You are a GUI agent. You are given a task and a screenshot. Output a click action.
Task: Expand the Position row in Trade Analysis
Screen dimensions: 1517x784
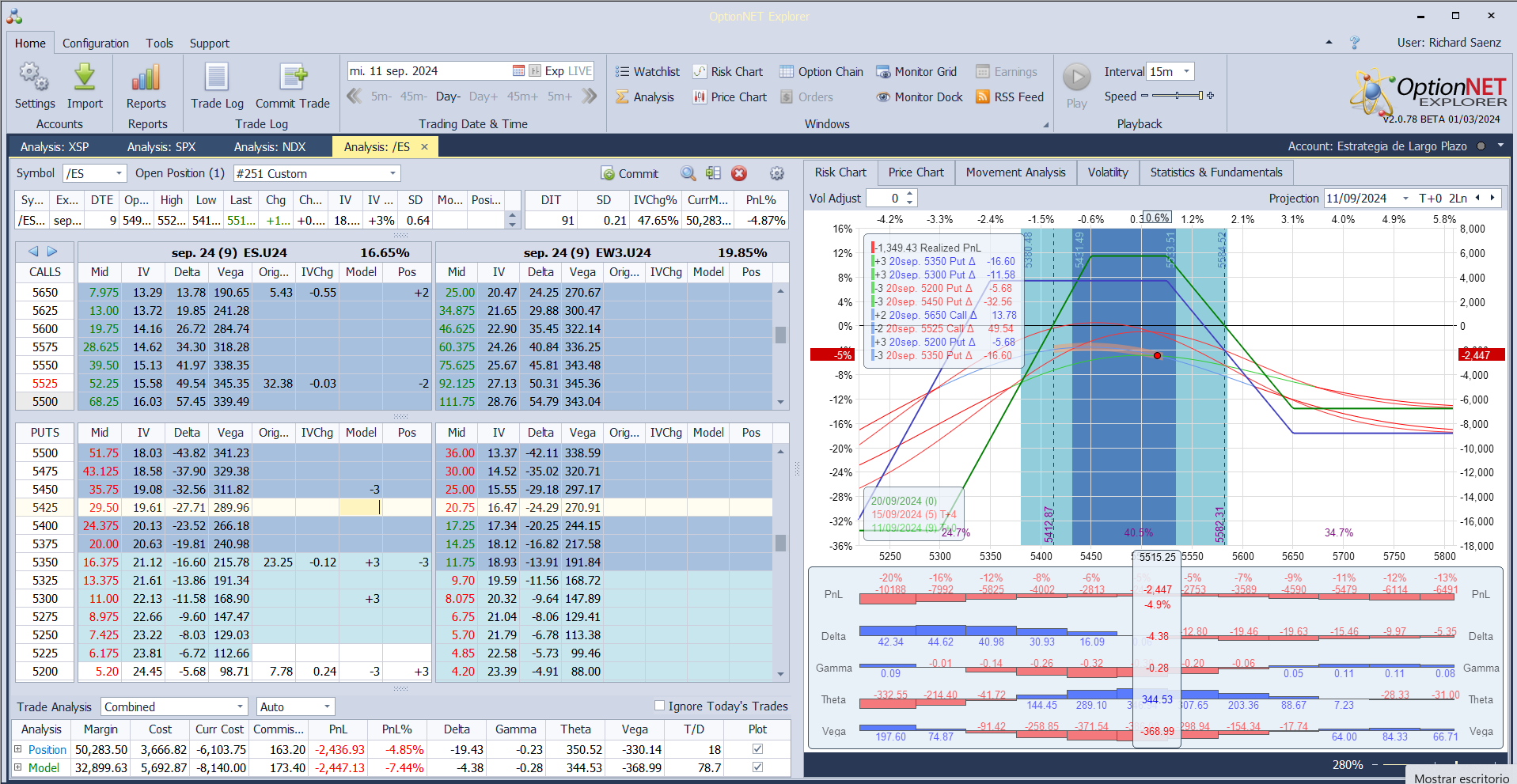[x=18, y=748]
